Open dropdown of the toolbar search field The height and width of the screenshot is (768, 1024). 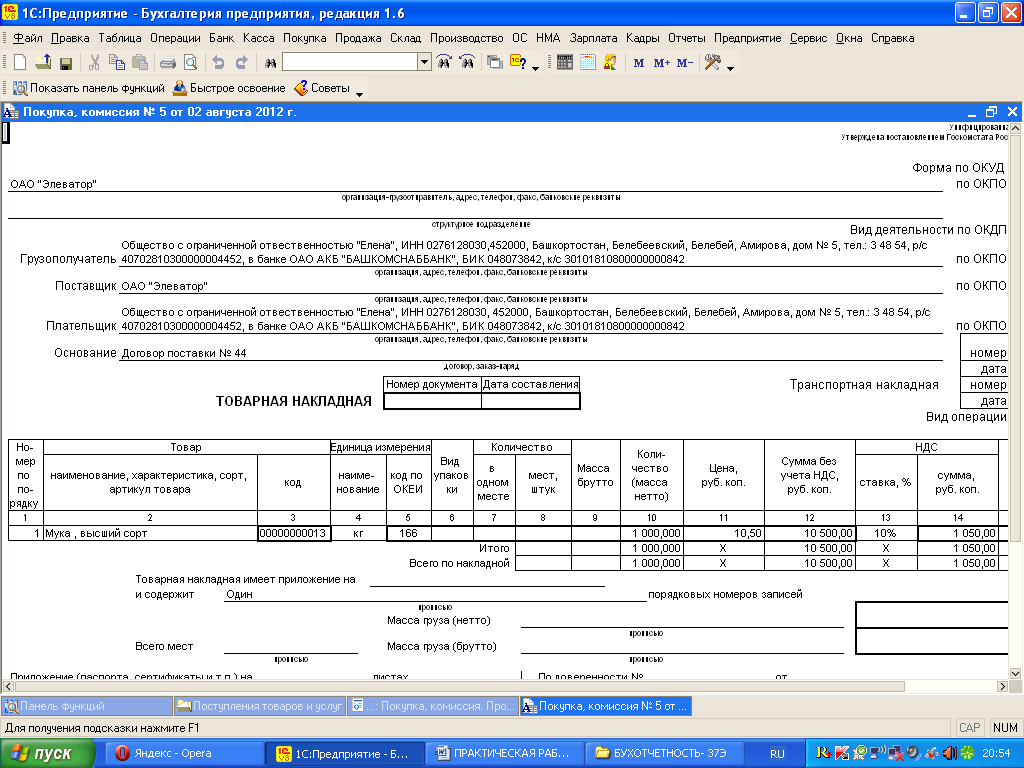(424, 63)
